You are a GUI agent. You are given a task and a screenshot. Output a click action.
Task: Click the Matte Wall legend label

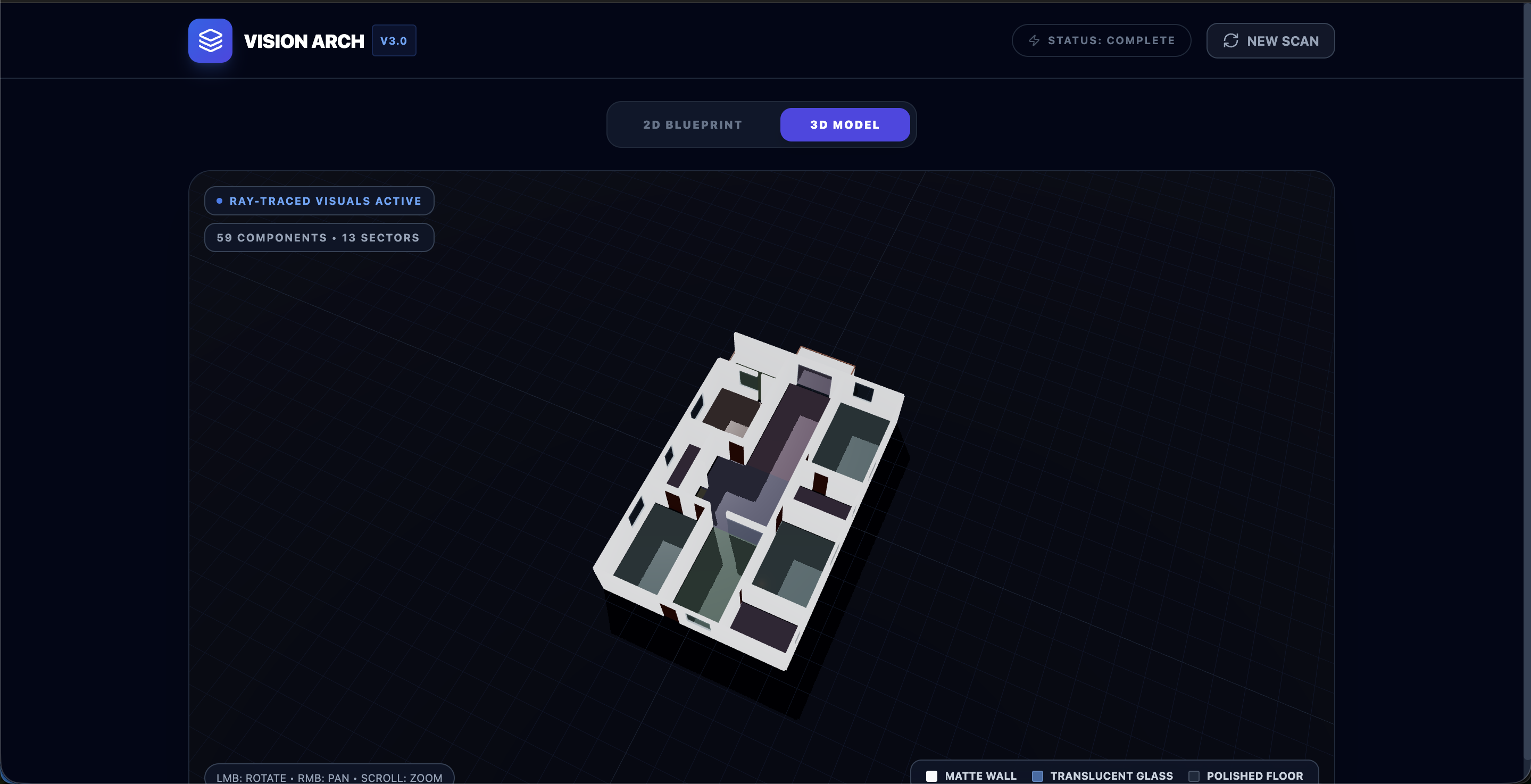point(980,775)
